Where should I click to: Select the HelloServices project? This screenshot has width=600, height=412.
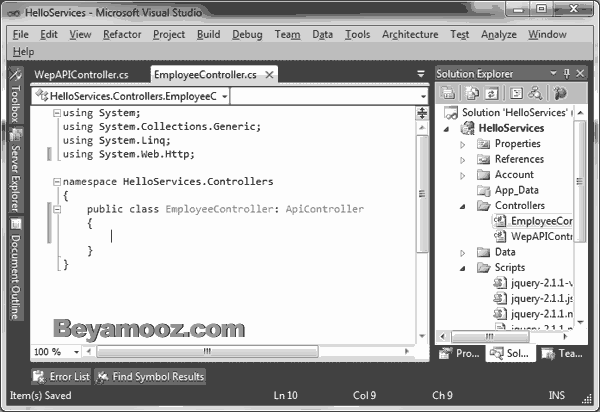click(x=511, y=128)
